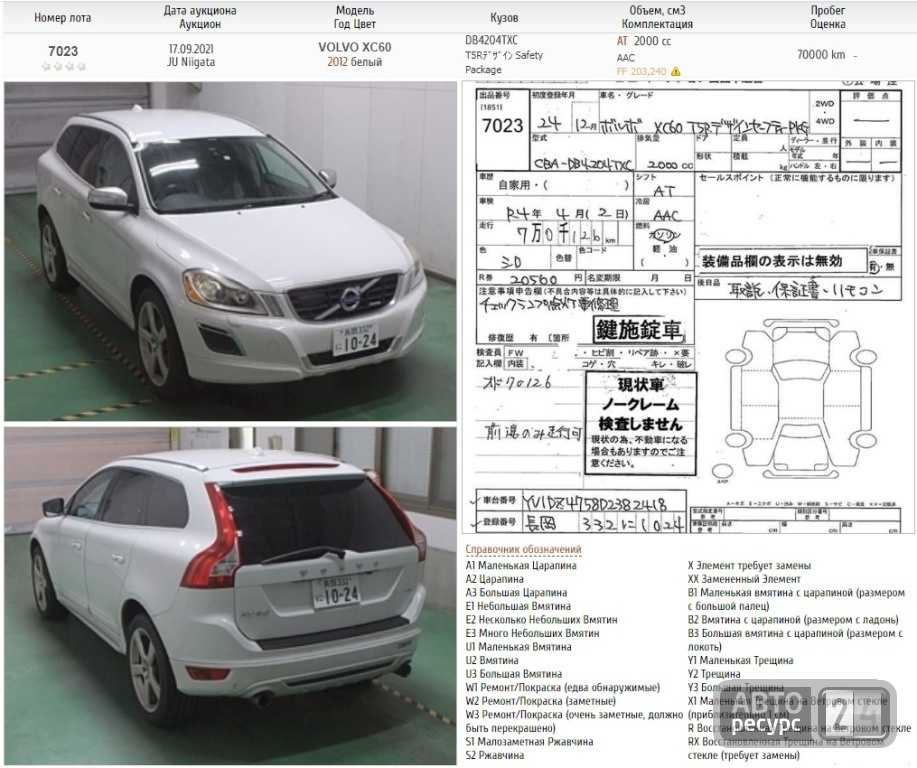Click the star rating under lot 7023
Image resolution: width=917 pixels, height=768 pixels.
[x=63, y=67]
